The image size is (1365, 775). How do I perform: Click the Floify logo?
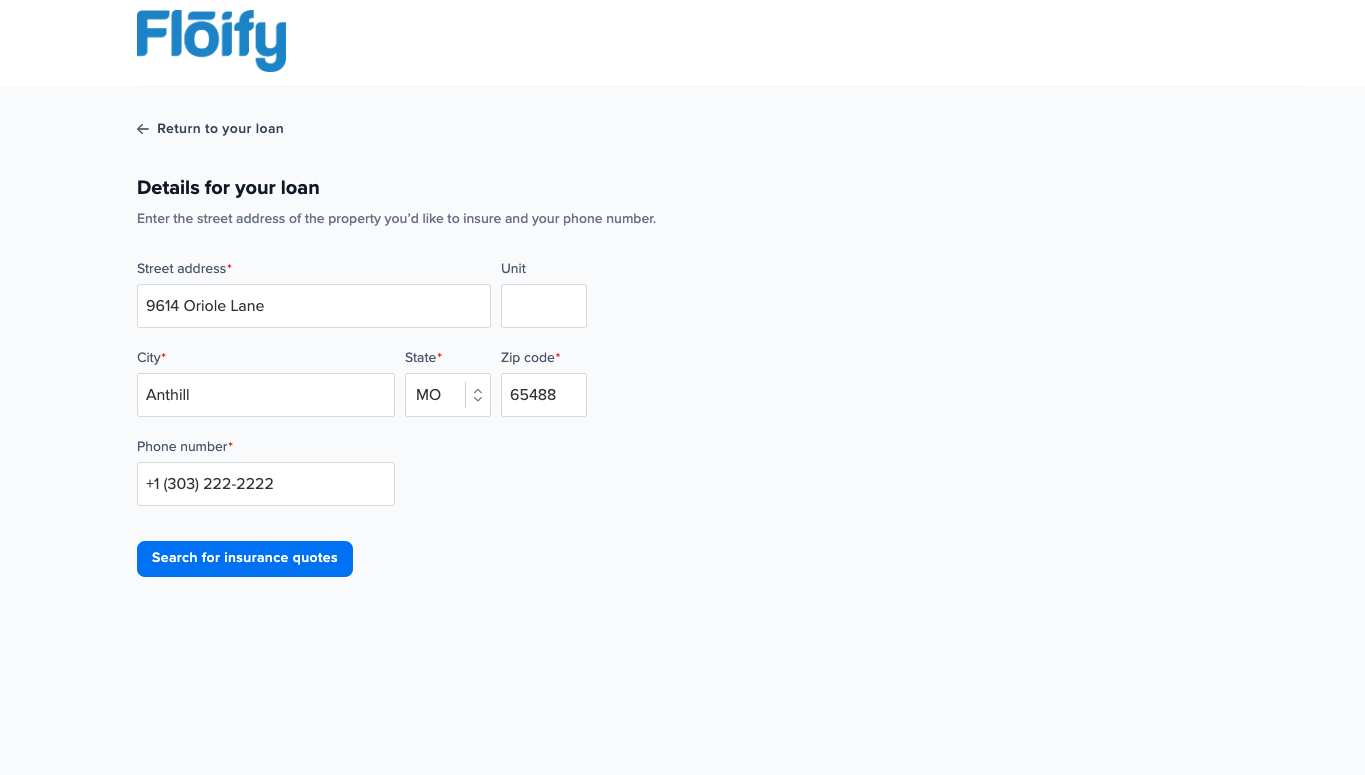pyautogui.click(x=210, y=40)
